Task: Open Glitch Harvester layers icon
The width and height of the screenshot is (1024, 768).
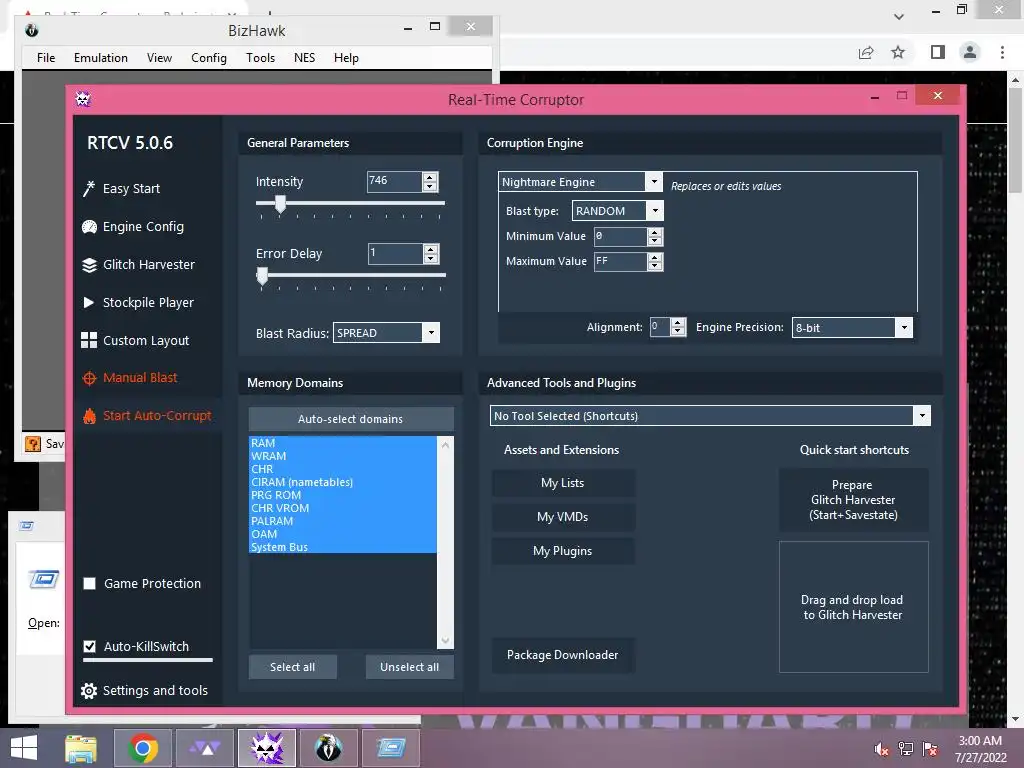Action: 89,264
